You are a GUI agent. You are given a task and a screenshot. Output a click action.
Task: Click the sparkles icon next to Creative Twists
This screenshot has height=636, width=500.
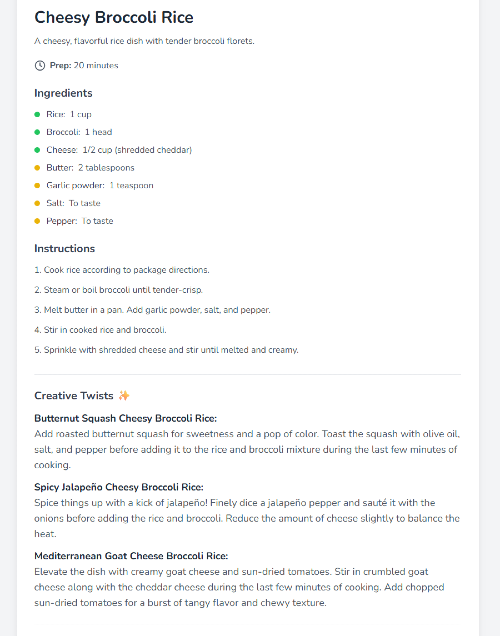coord(124,395)
